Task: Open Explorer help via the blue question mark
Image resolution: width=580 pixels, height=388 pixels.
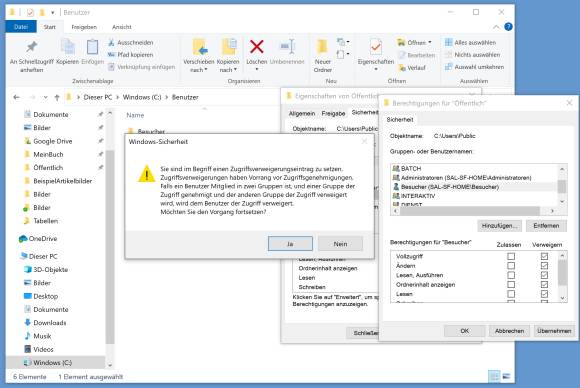Action: (x=509, y=27)
